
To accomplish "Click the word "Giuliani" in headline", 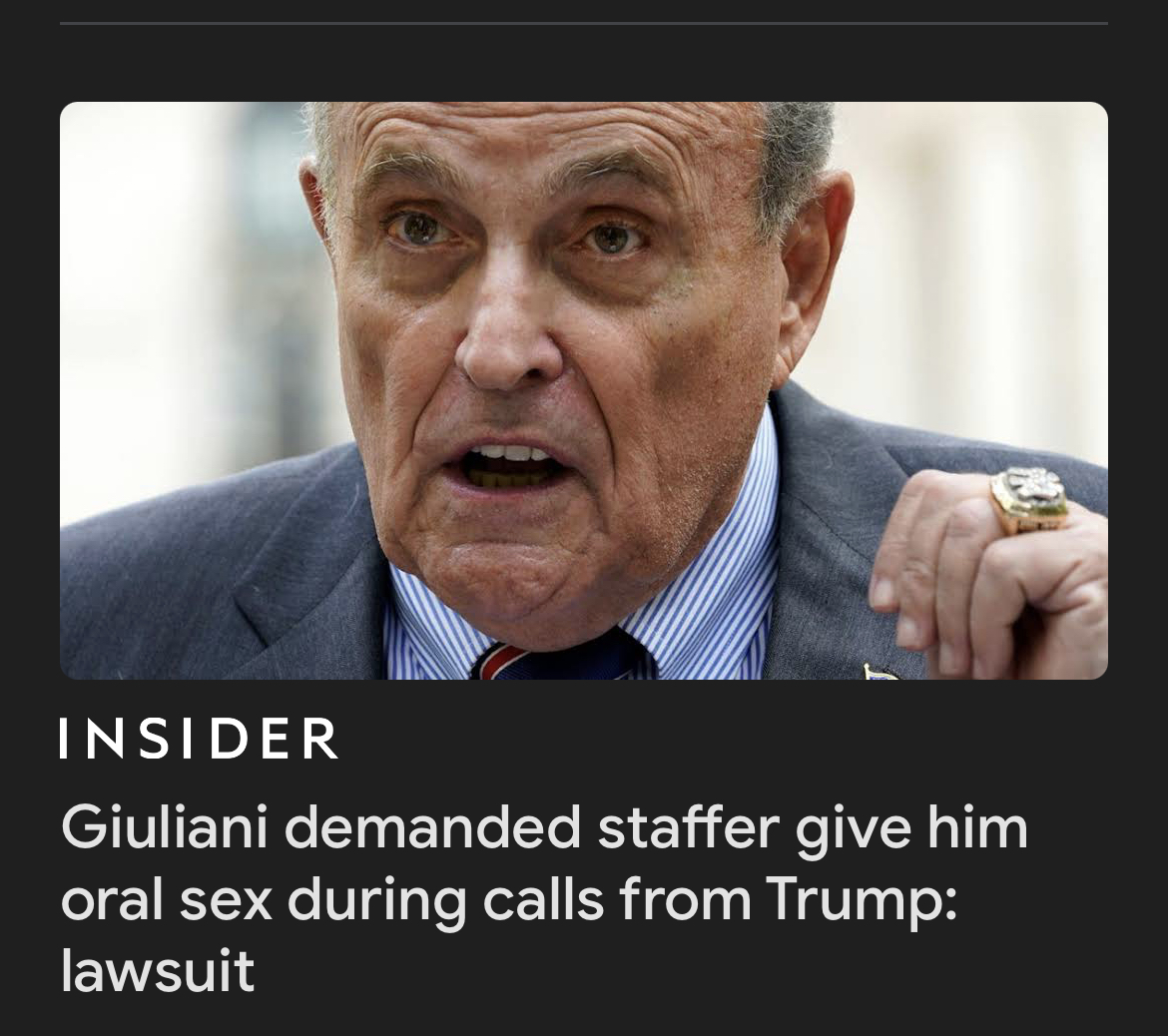I will click(x=164, y=827).
